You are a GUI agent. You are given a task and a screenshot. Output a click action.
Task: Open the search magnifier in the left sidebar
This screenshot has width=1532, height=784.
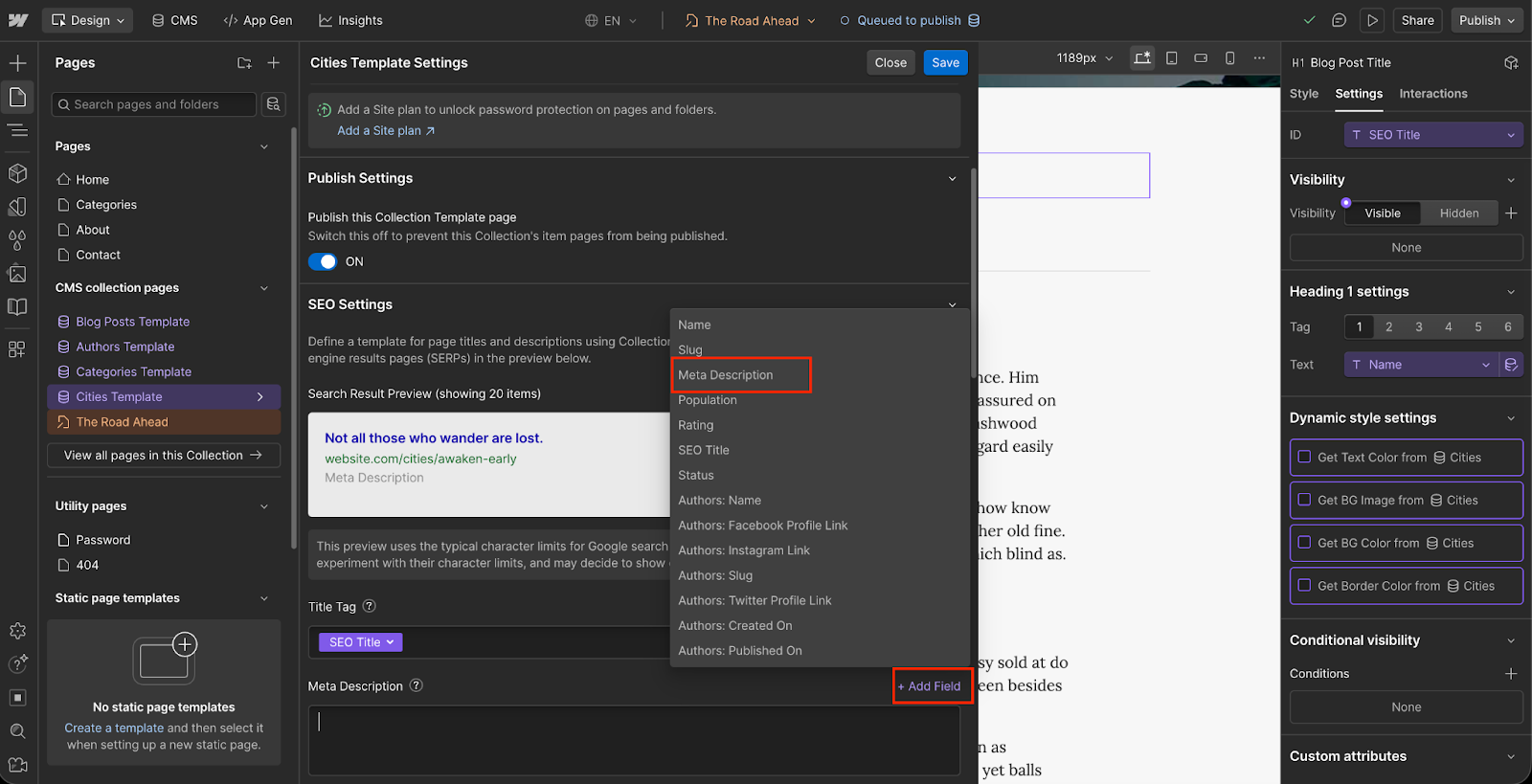17,731
